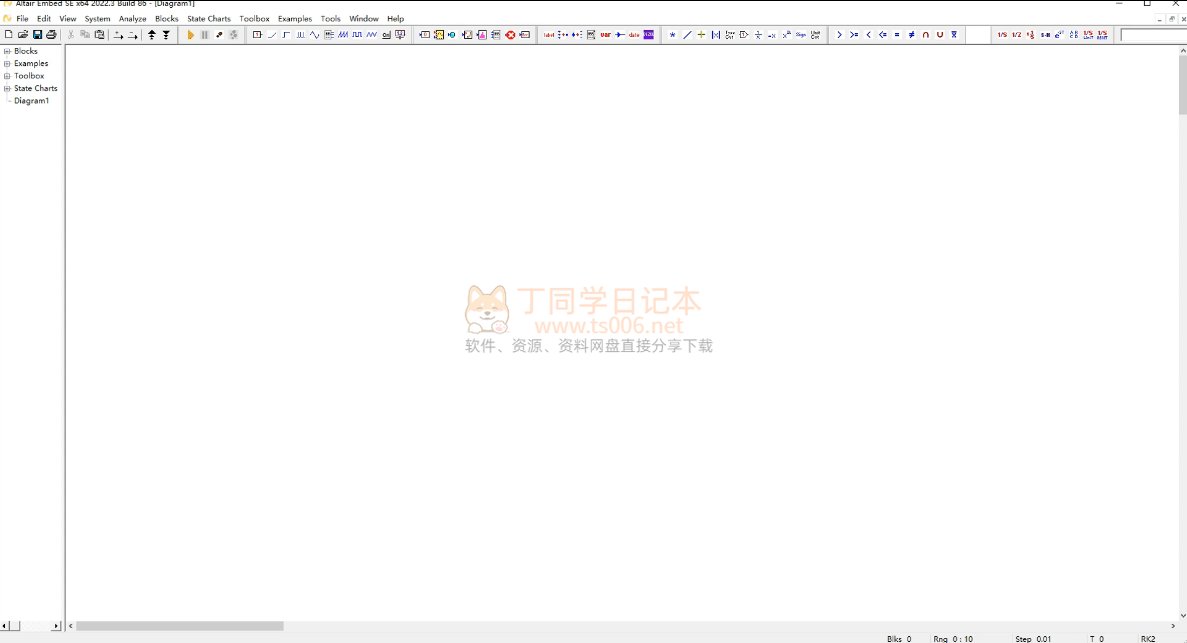1187x643 pixels.
Task: Click the Open file folder icon
Action: [x=23, y=35]
